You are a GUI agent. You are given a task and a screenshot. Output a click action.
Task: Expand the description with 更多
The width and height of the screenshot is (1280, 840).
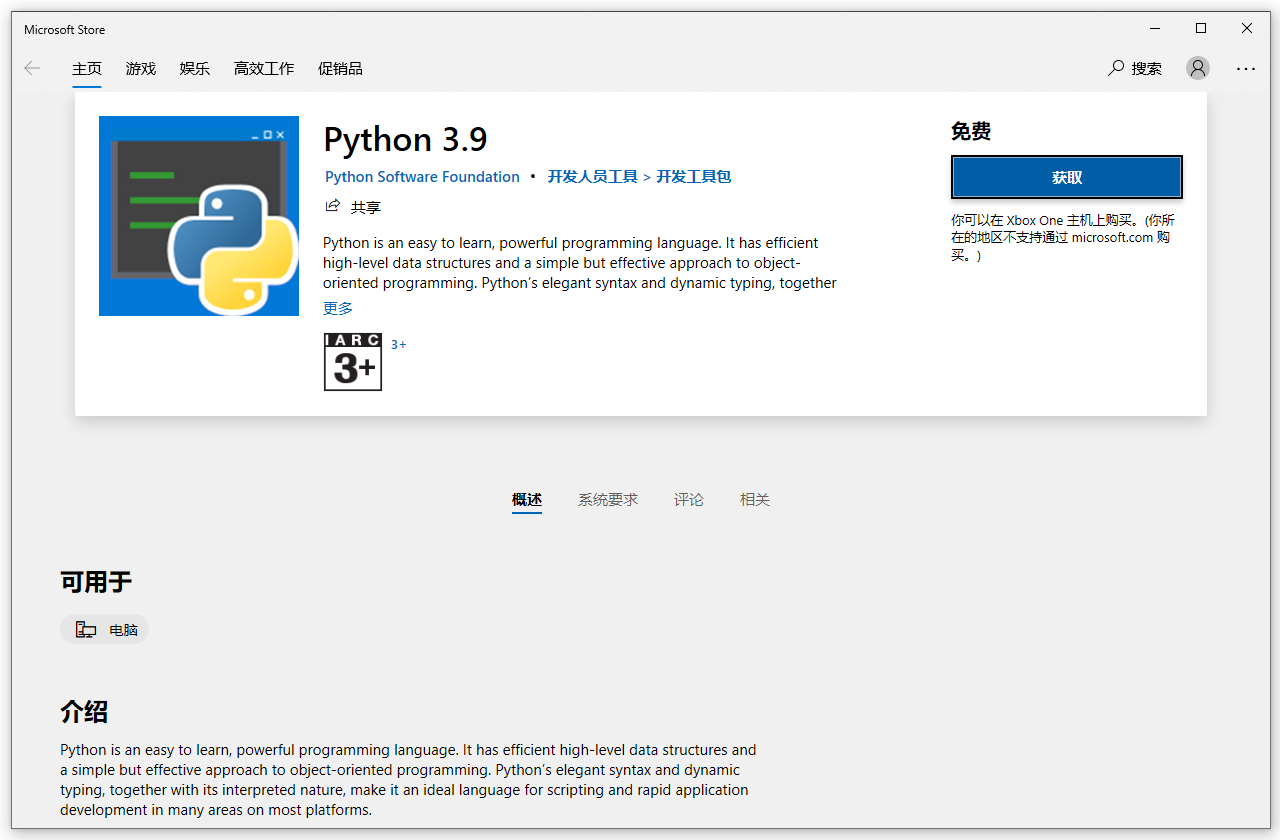coord(337,308)
